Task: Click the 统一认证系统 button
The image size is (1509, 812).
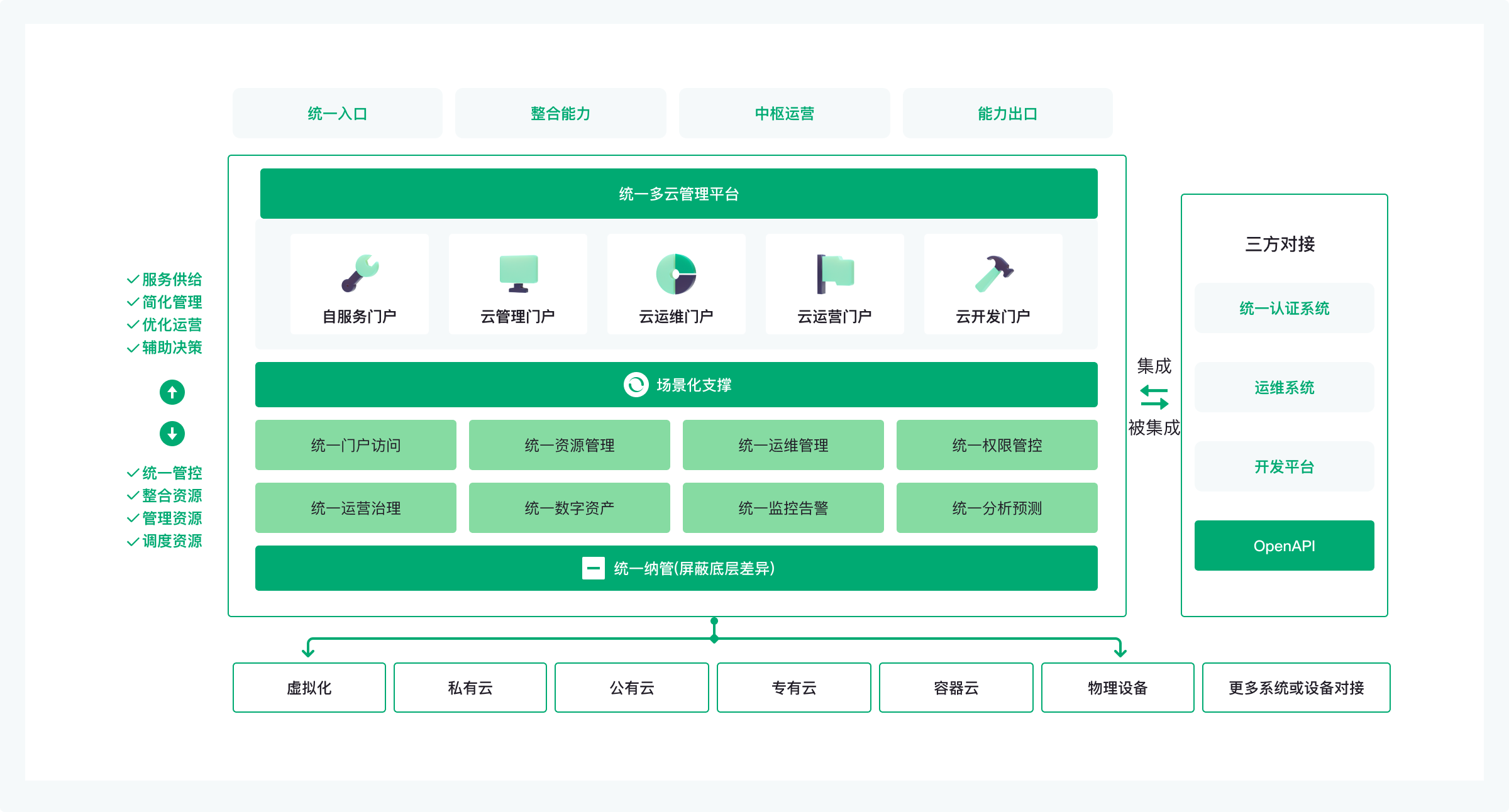Action: (x=1285, y=308)
